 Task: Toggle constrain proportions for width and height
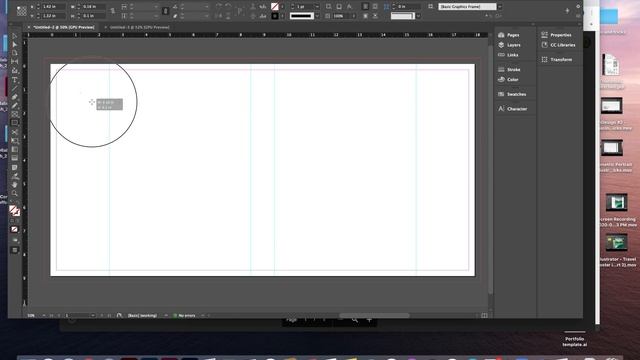click(113, 11)
